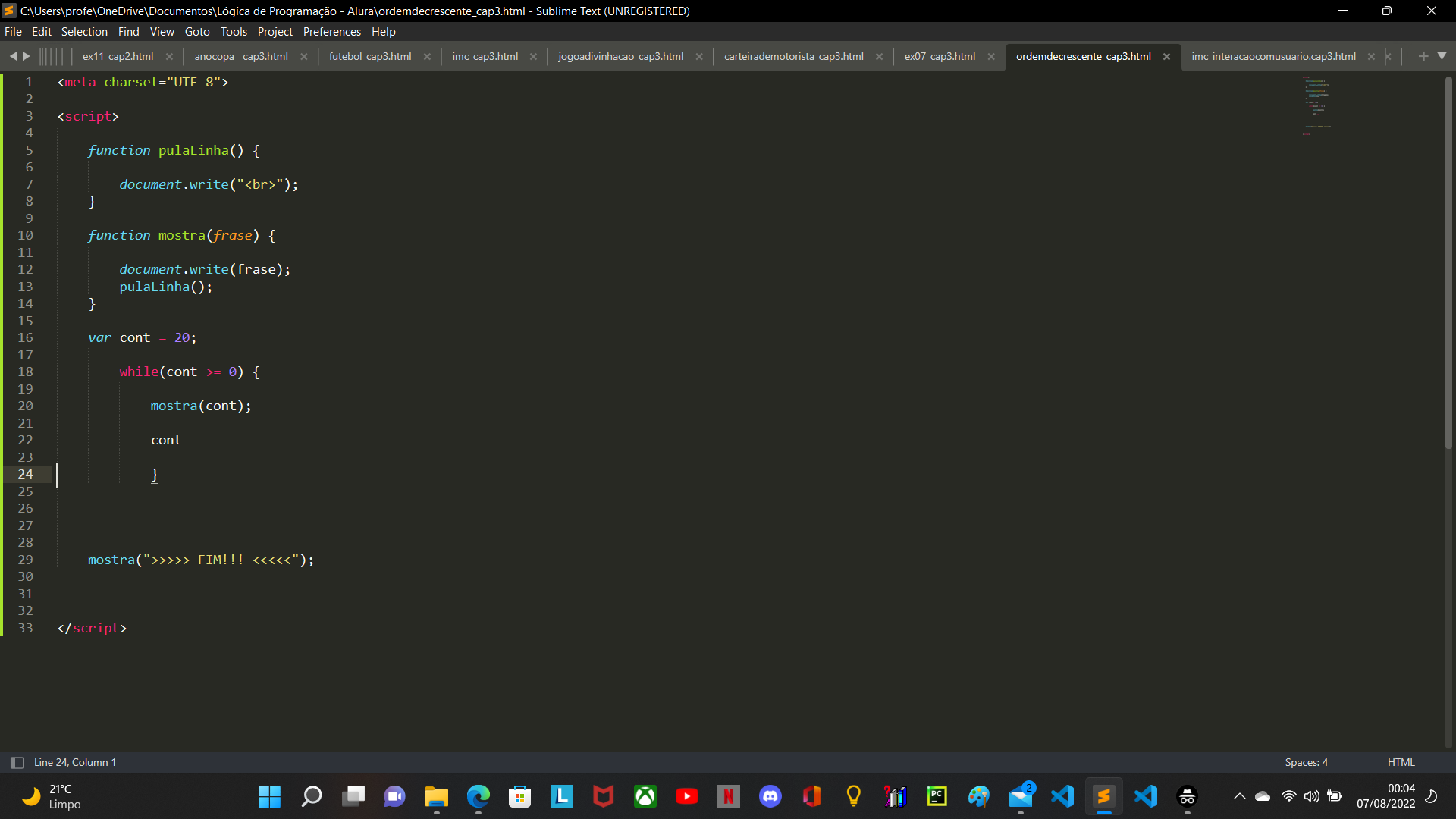1456x819 pixels.
Task: Close the ex07_cap3.html tab
Action: 991,57
